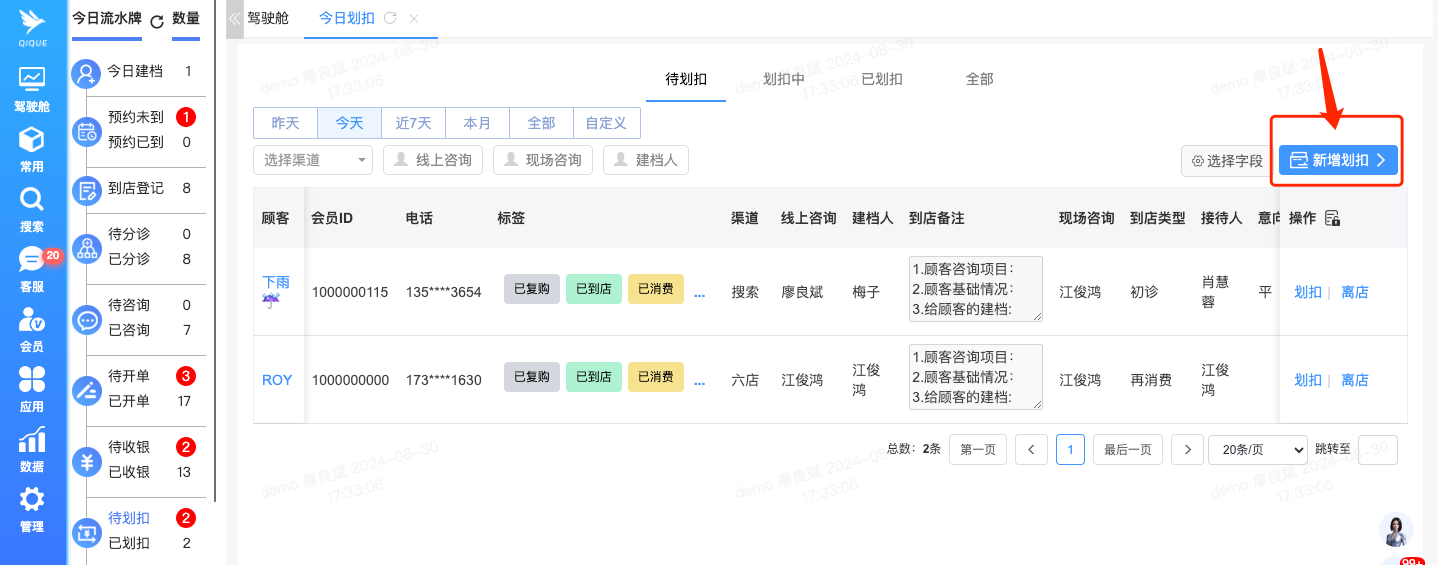Open the 应用 apps icon
This screenshot has width=1438, height=565.
click(x=32, y=380)
